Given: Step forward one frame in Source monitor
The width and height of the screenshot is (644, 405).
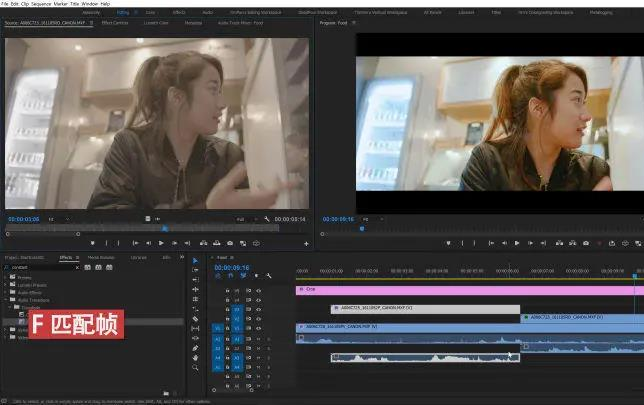Looking at the screenshot, I should point(174,243).
